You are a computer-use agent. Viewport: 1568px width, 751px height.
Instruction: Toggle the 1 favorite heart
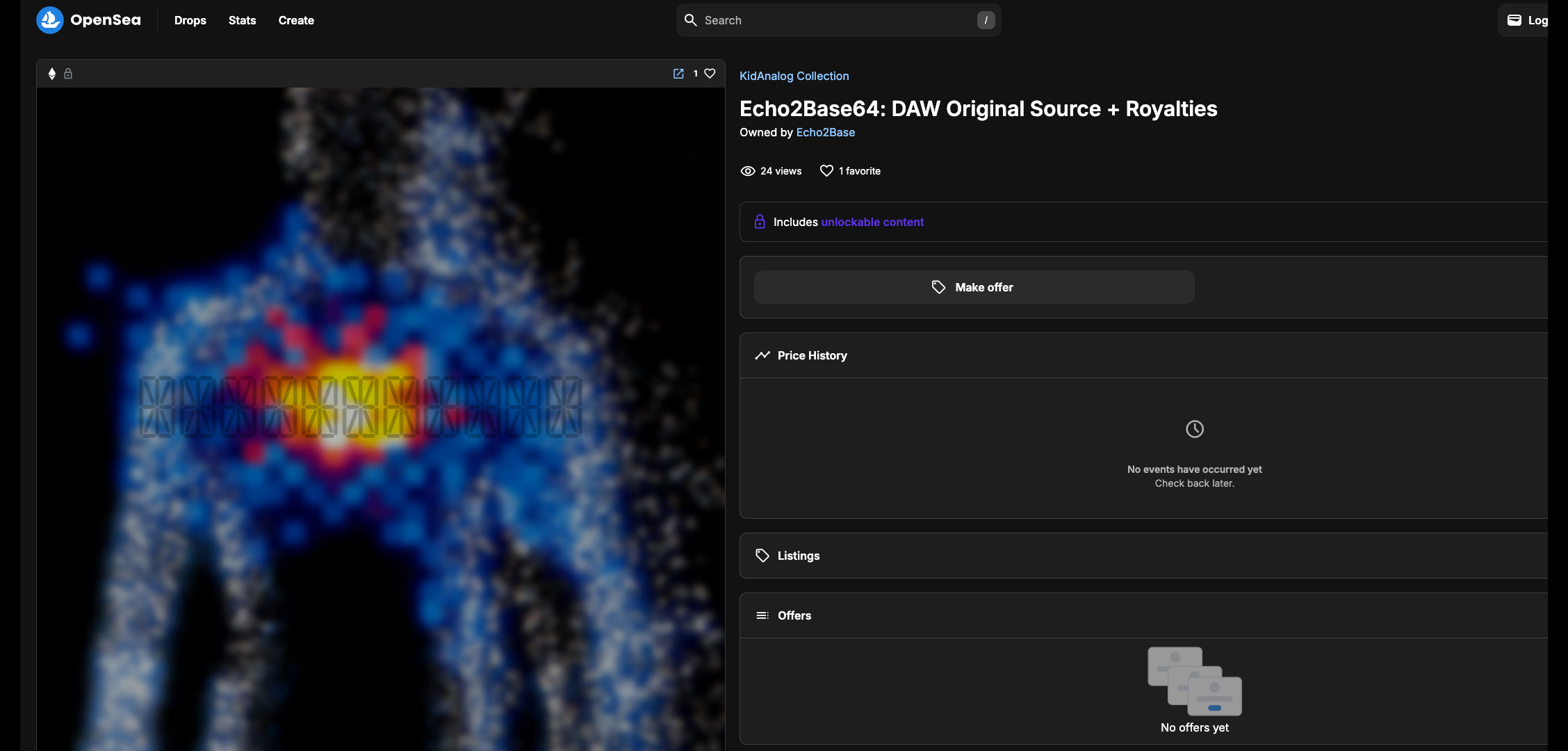pyautogui.click(x=826, y=171)
